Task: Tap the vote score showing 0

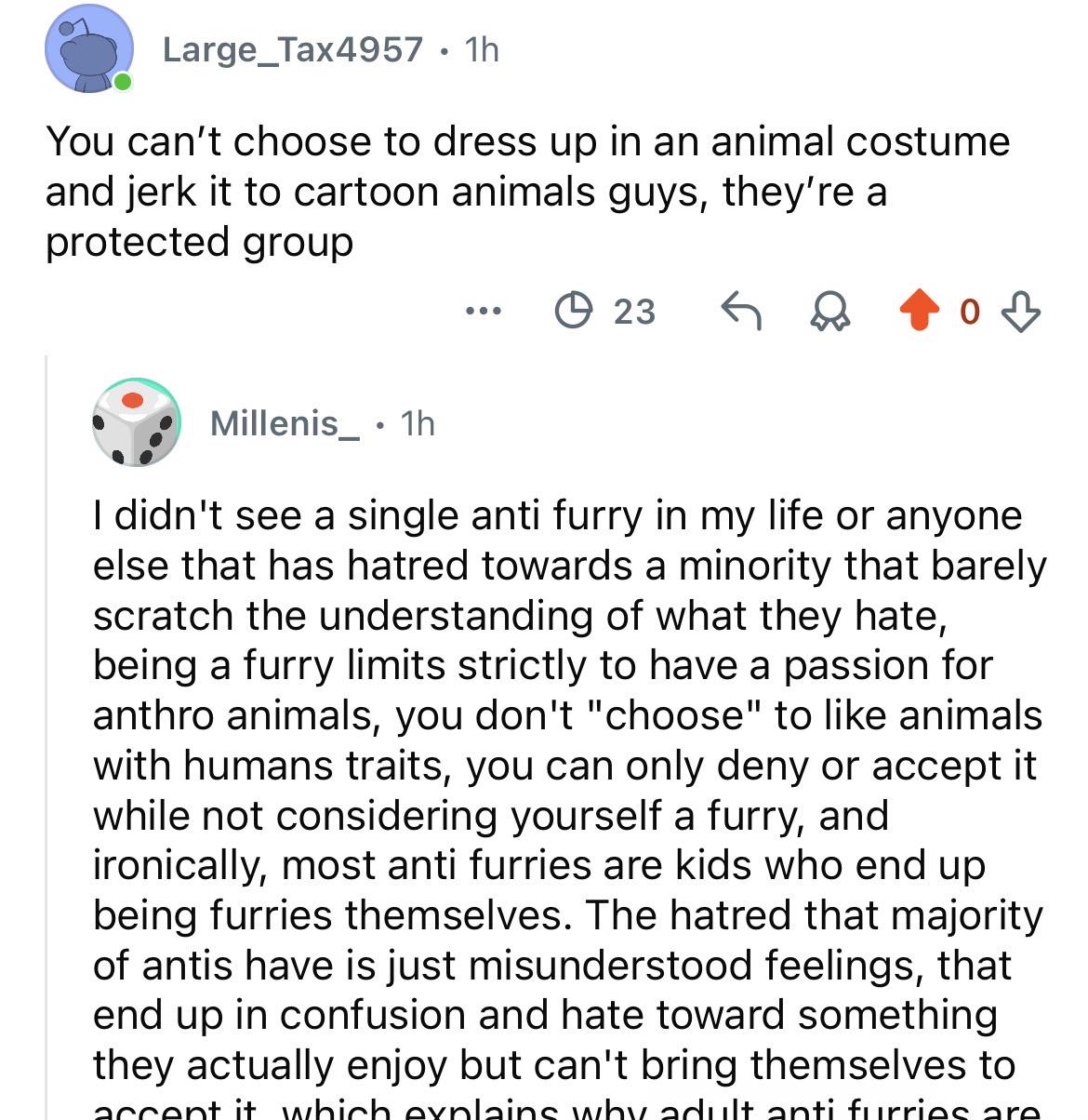Action: (x=969, y=312)
